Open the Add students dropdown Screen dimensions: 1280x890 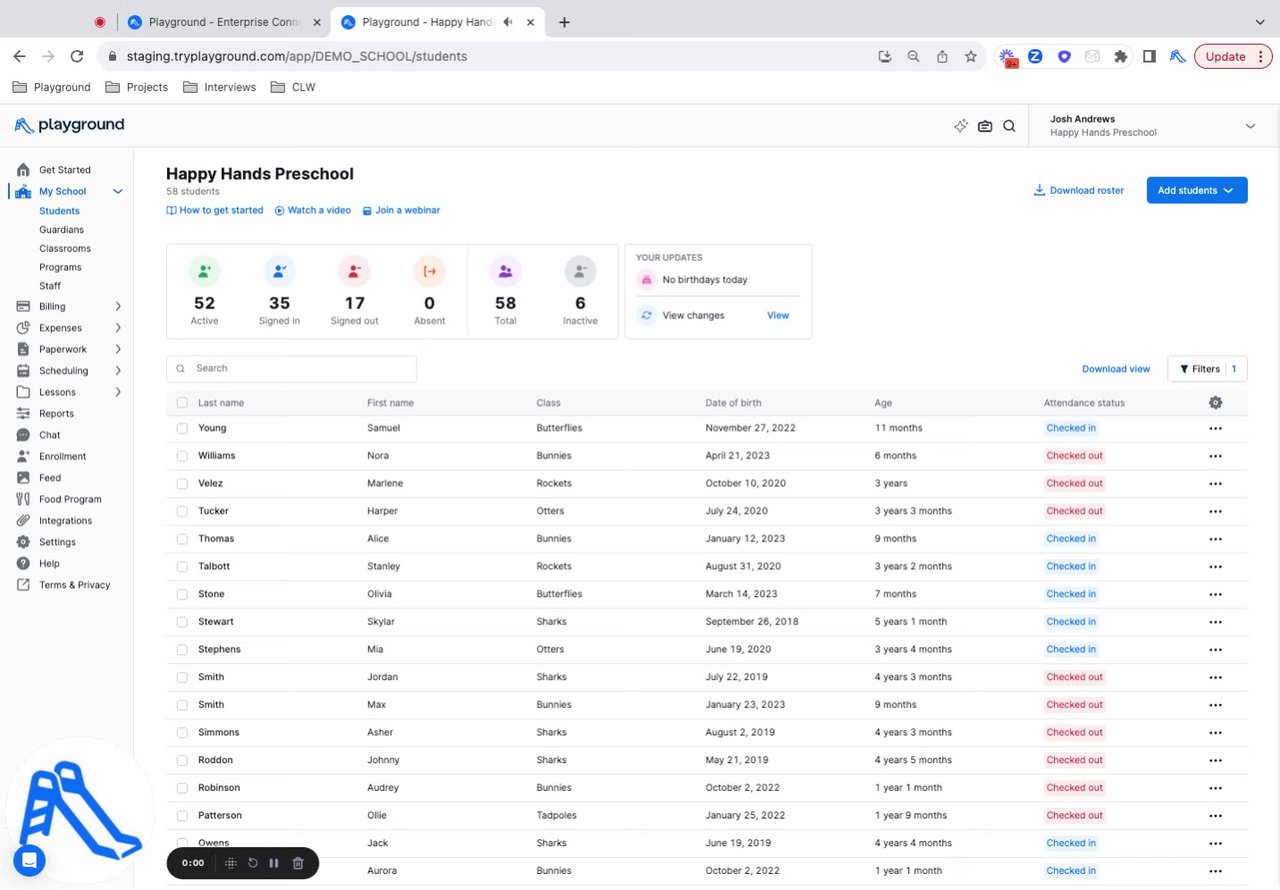coord(1197,191)
